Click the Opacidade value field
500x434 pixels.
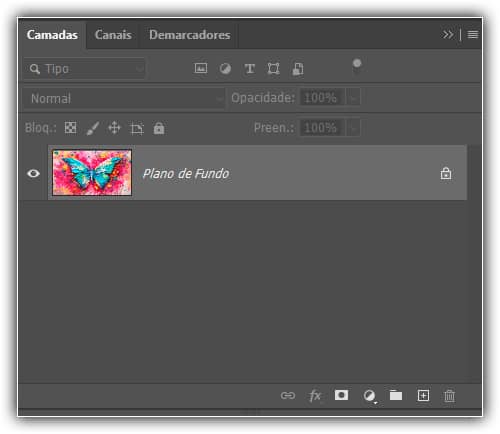coord(322,98)
